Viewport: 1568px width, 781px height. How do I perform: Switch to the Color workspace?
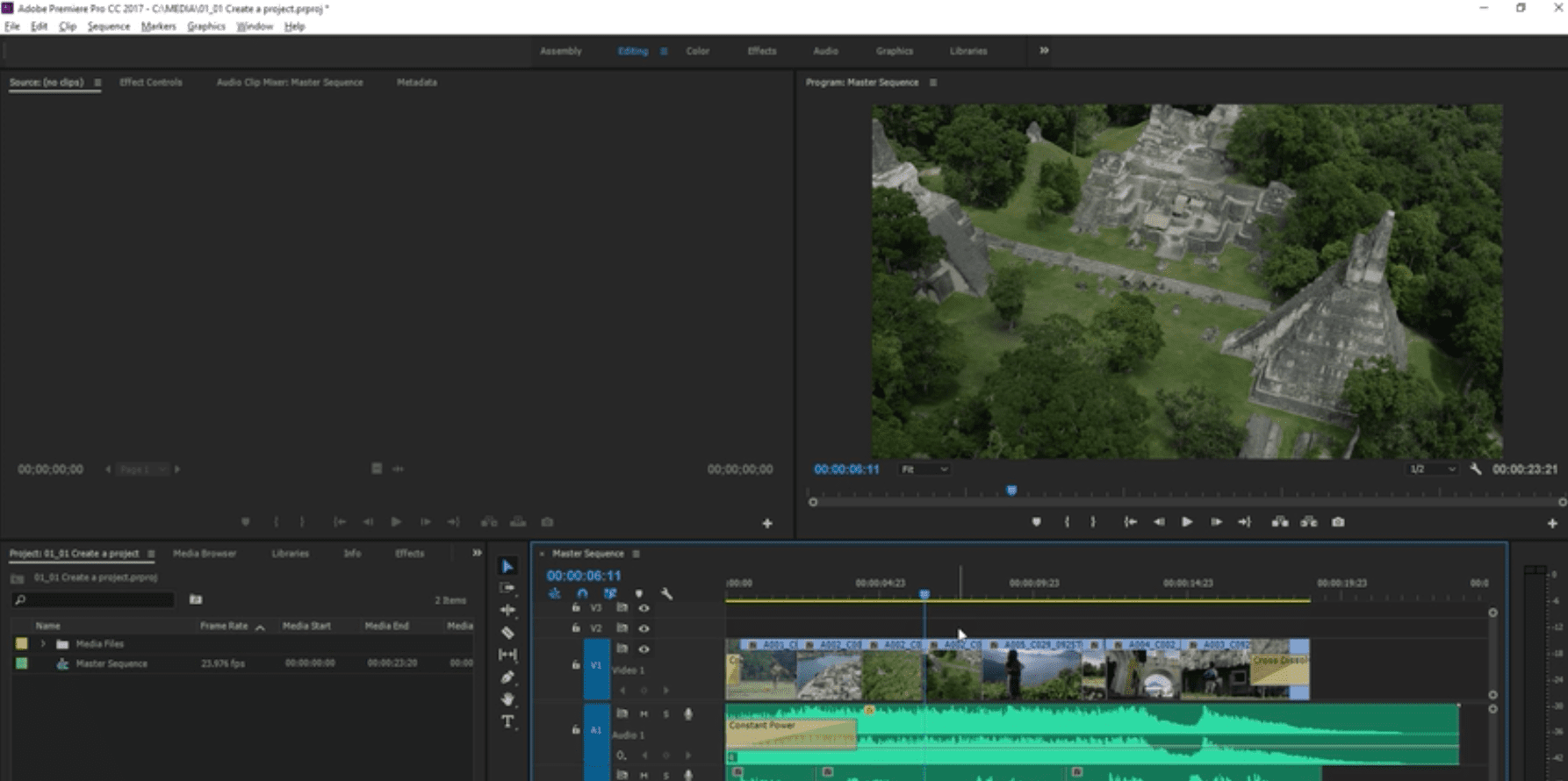pyautogui.click(x=697, y=51)
